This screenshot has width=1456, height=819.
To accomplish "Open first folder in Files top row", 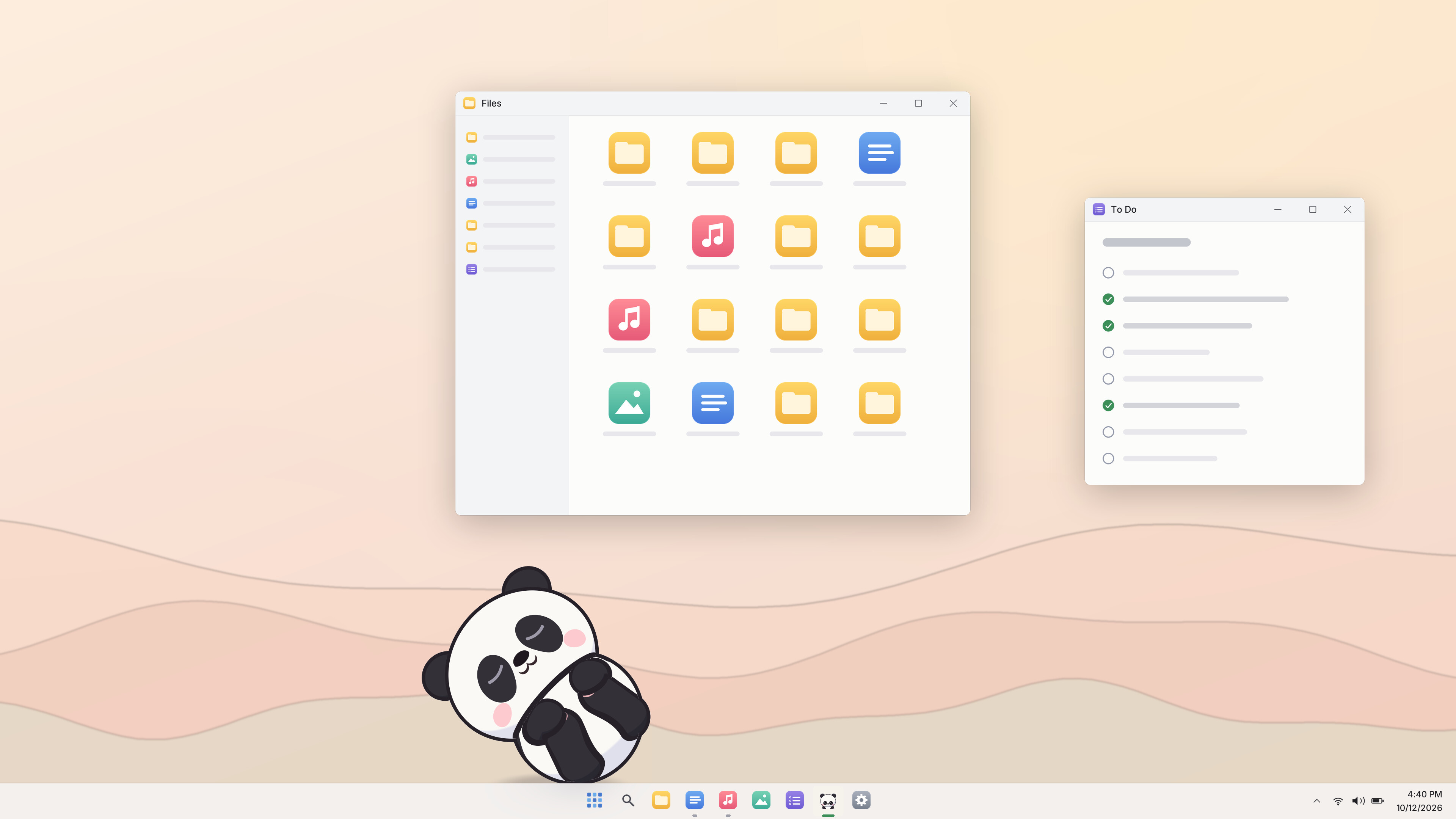I will click(x=629, y=152).
